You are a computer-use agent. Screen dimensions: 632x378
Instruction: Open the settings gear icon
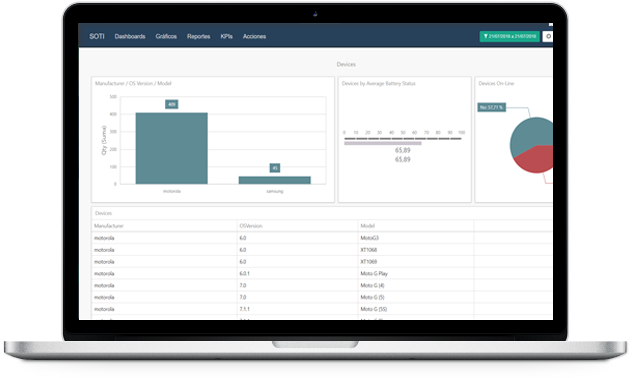pos(548,36)
